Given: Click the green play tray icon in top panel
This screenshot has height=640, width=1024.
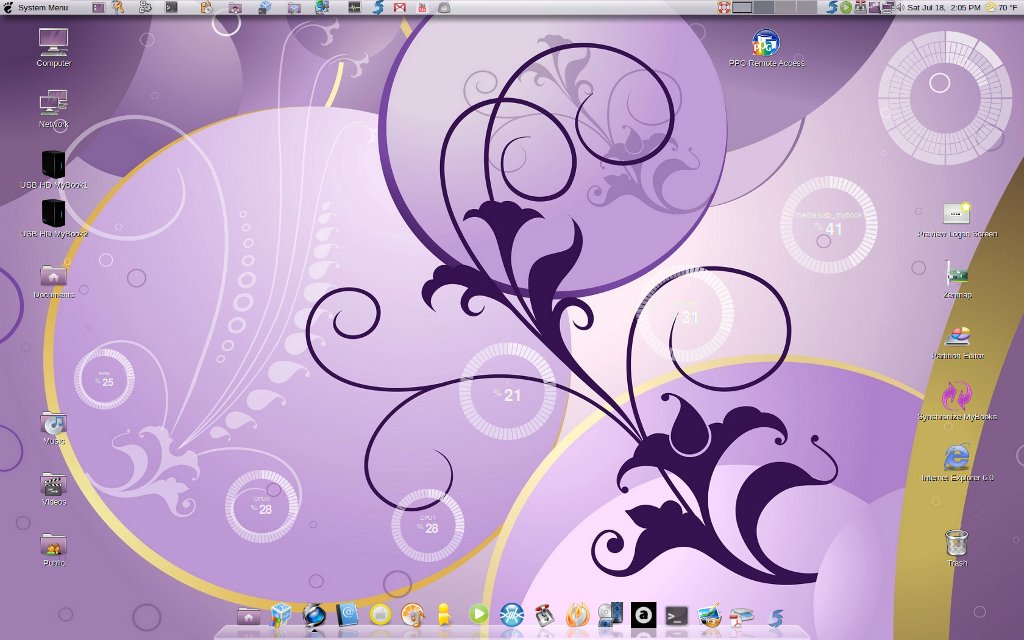Looking at the screenshot, I should coord(846,7).
